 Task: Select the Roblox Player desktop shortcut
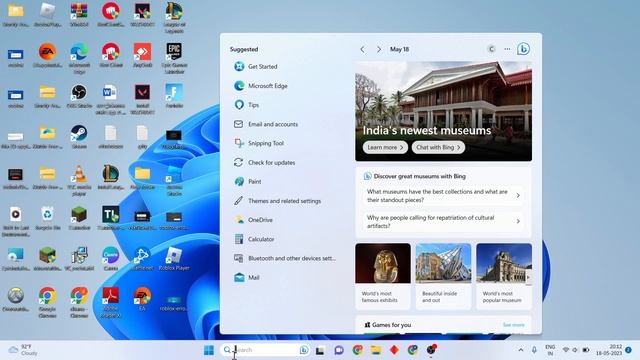(x=174, y=259)
